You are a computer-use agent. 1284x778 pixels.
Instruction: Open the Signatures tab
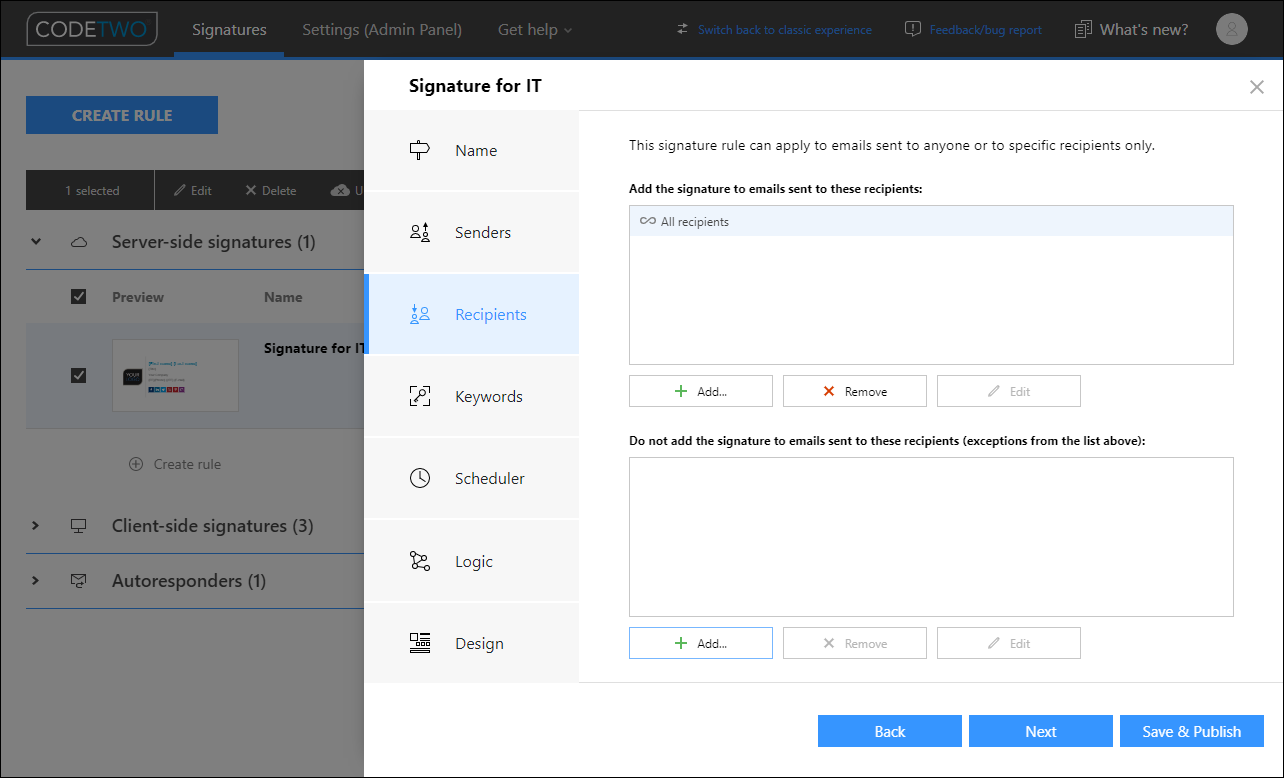point(229,29)
